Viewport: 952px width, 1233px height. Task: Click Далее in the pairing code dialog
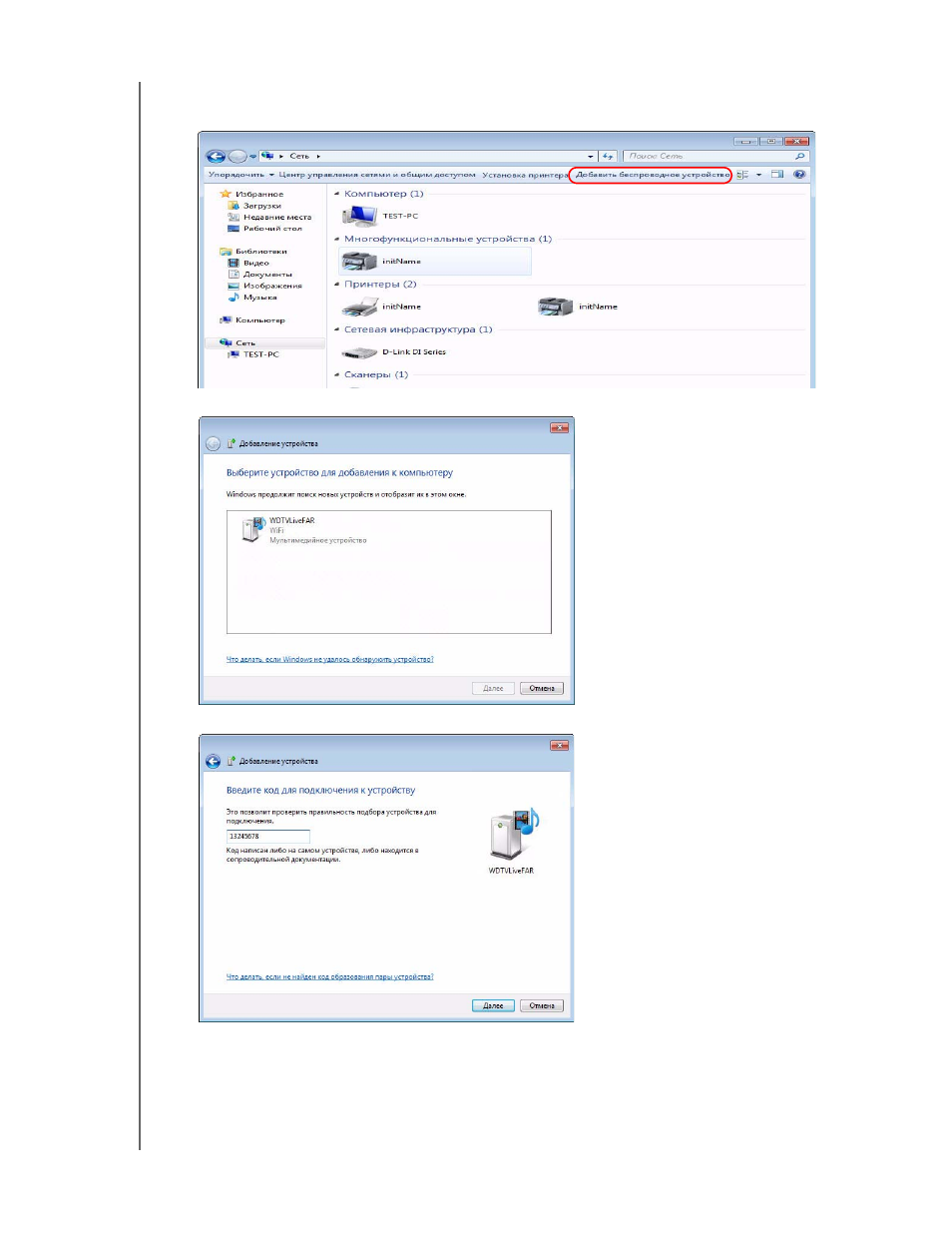(x=493, y=1006)
